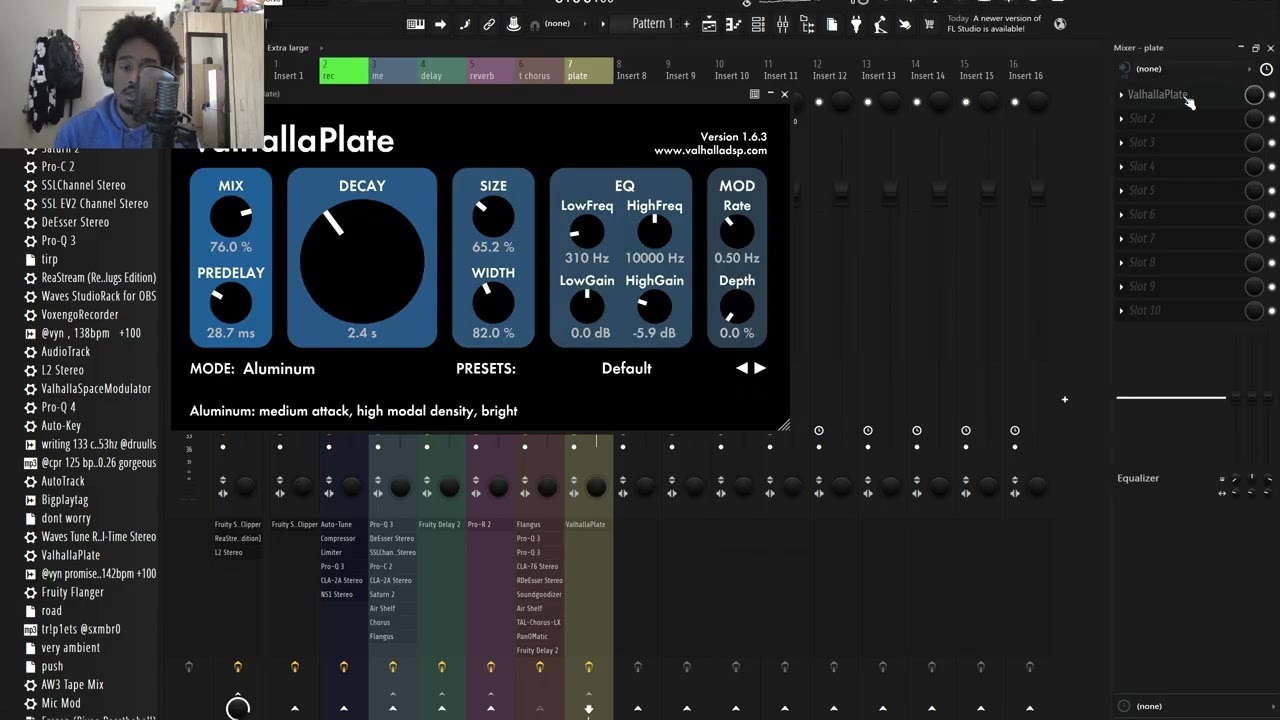Toggle Insert 12 mute LED above pan knob
This screenshot has width=1280, height=720.
click(819, 101)
